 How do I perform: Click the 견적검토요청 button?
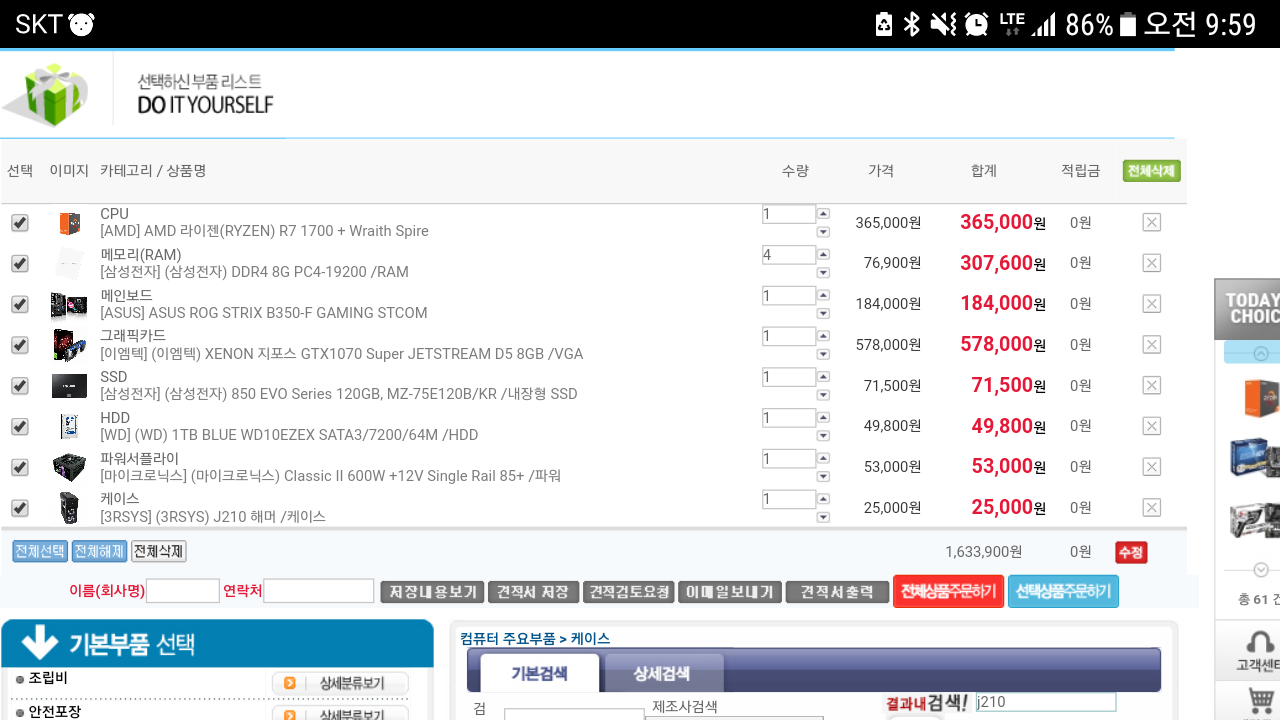629,592
